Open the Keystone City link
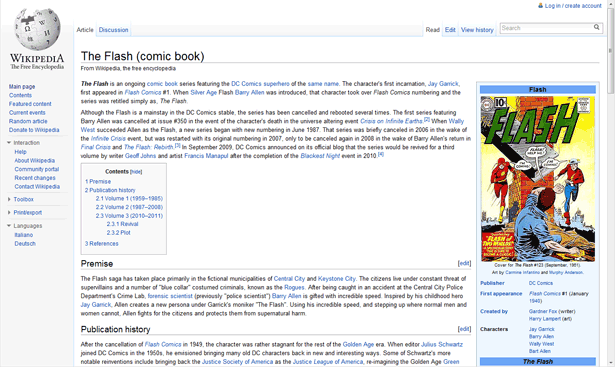 337,279
